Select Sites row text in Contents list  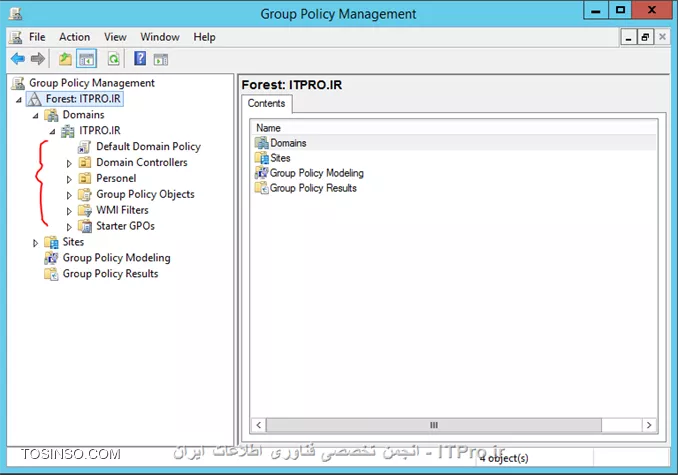[x=280, y=158]
